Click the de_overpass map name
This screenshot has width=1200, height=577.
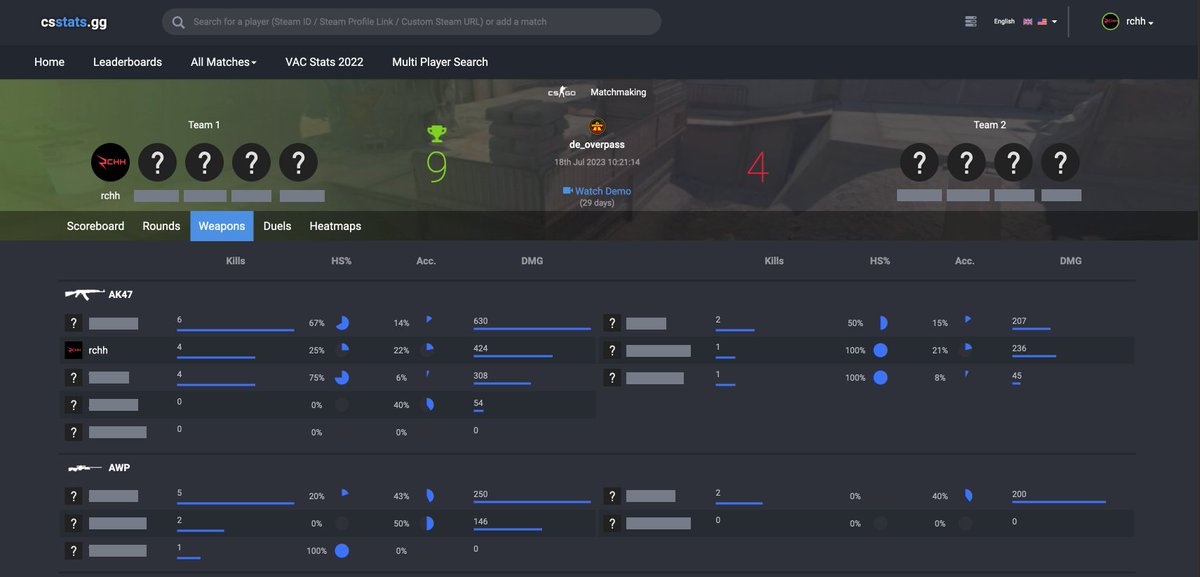pyautogui.click(x=597, y=145)
